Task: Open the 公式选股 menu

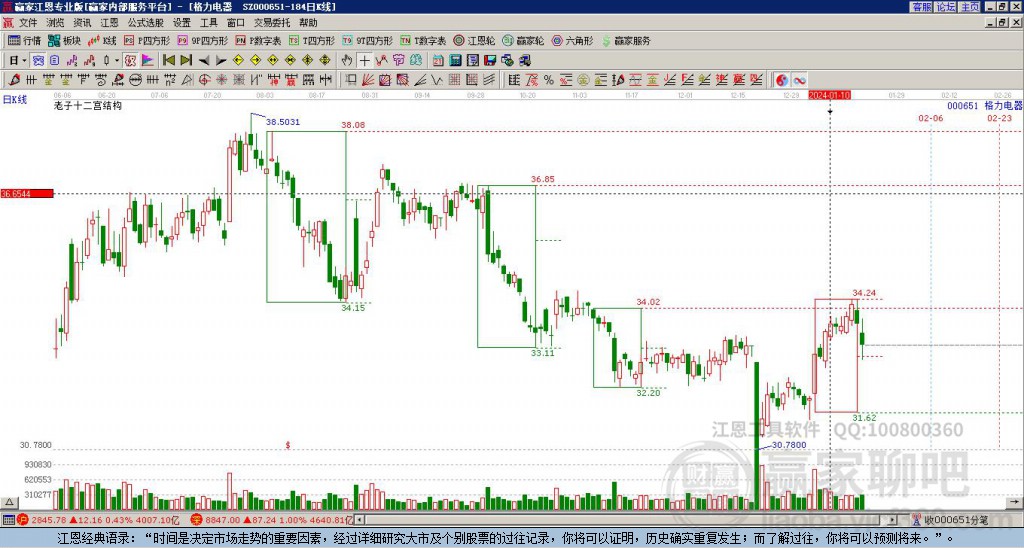Action: 146,23
